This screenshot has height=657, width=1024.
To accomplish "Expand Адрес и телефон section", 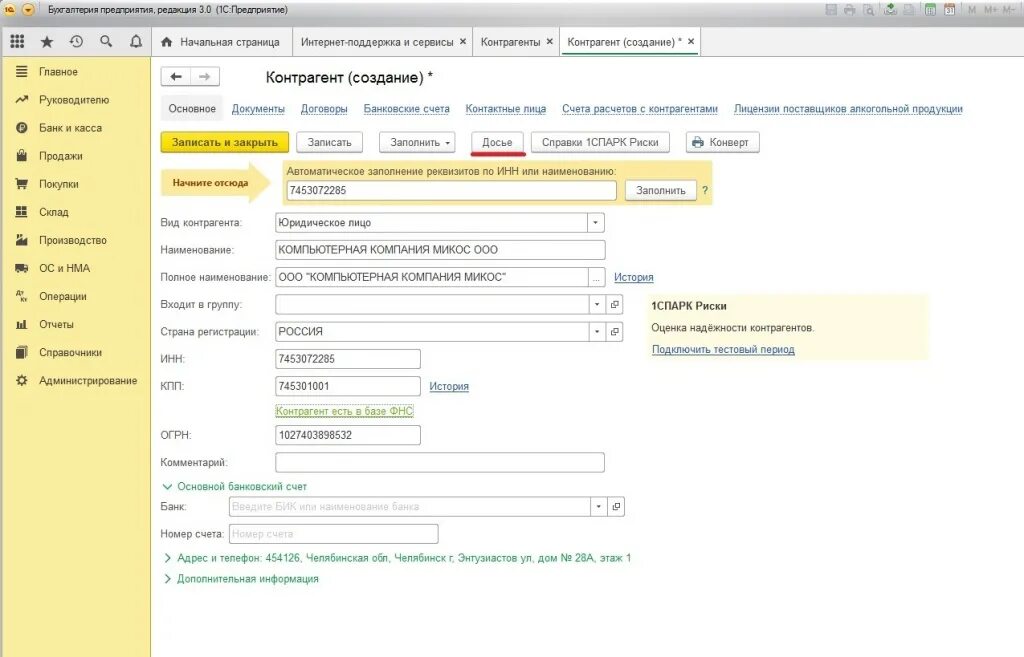I will (167, 558).
